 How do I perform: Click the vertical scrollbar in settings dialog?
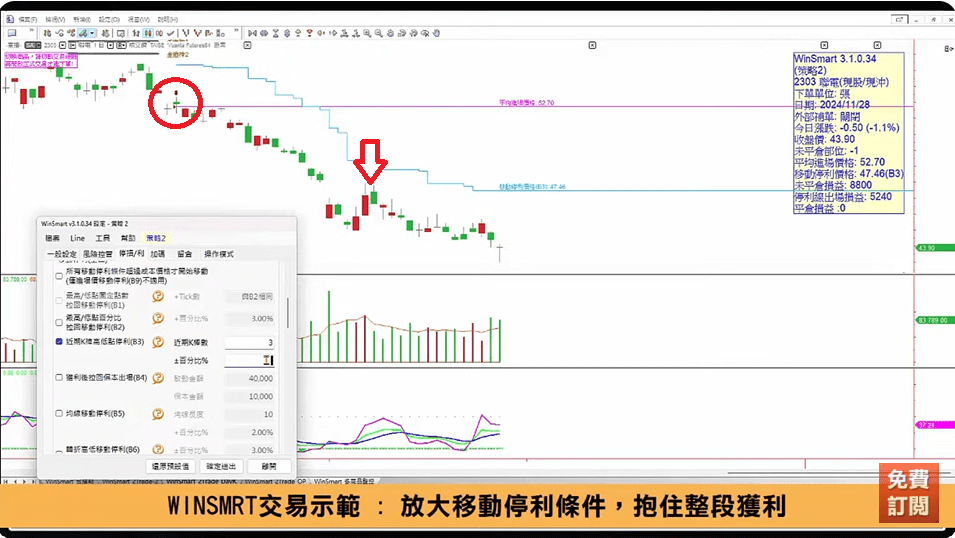[x=287, y=313]
